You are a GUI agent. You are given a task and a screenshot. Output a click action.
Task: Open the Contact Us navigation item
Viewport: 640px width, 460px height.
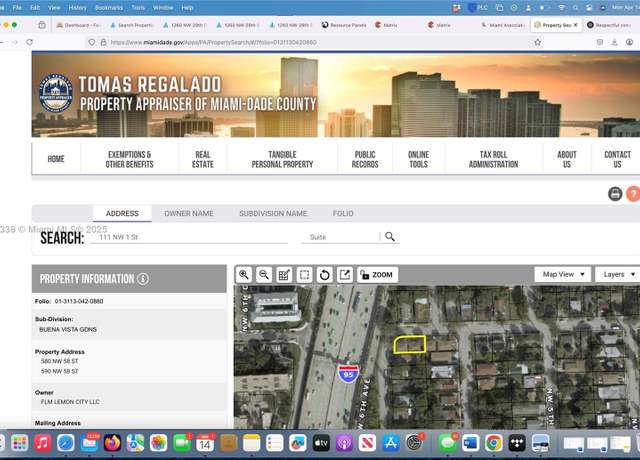(x=617, y=159)
